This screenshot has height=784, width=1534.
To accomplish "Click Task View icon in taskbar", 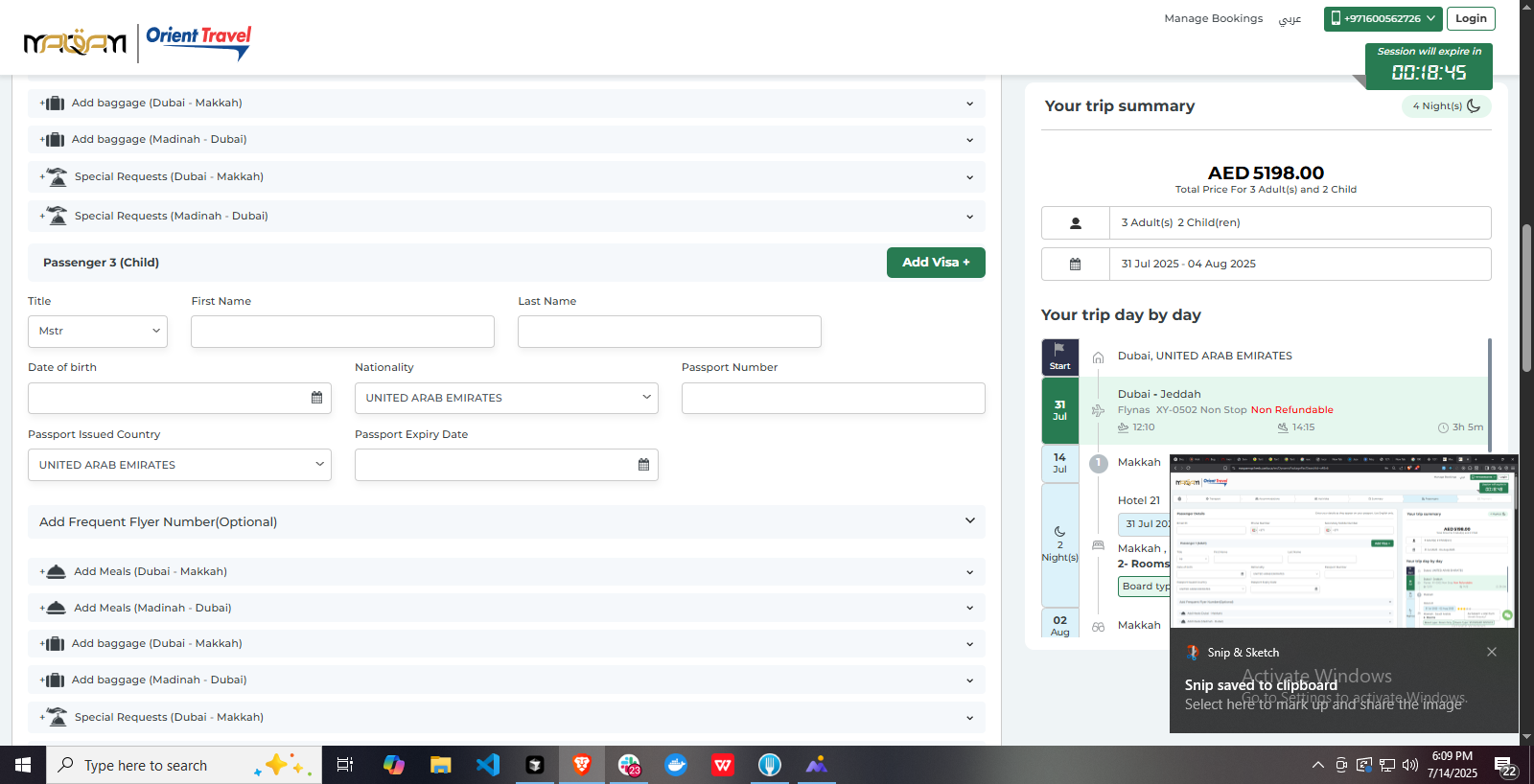I will point(345,765).
